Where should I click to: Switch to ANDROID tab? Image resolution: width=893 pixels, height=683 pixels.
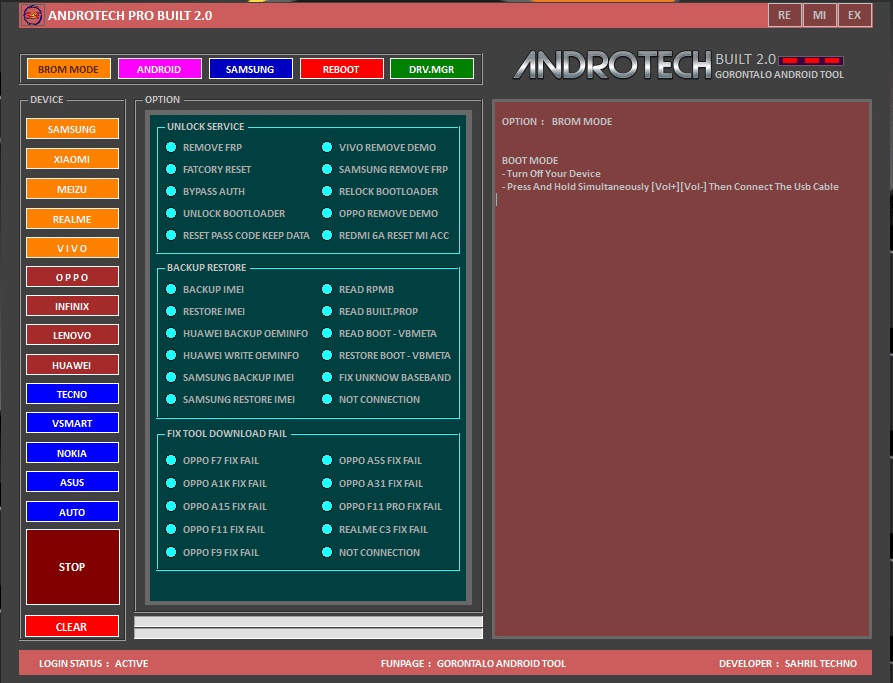tap(159, 69)
